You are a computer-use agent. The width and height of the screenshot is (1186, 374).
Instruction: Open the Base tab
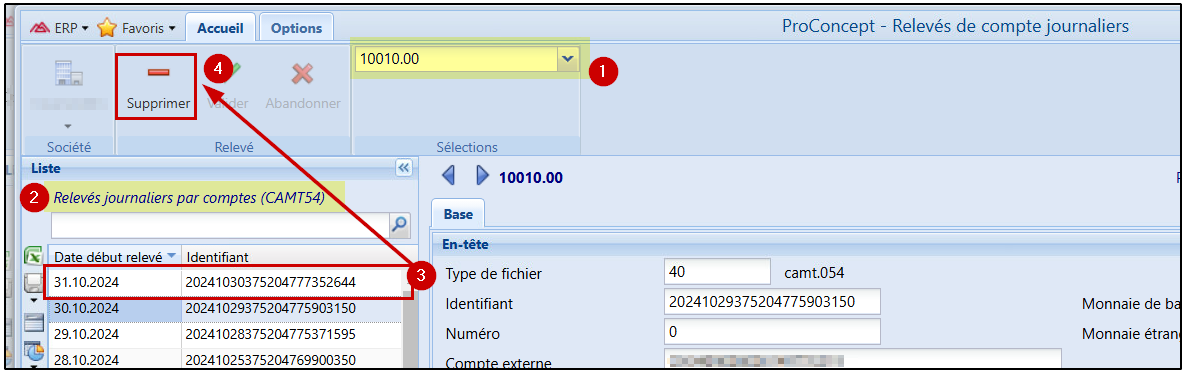458,214
